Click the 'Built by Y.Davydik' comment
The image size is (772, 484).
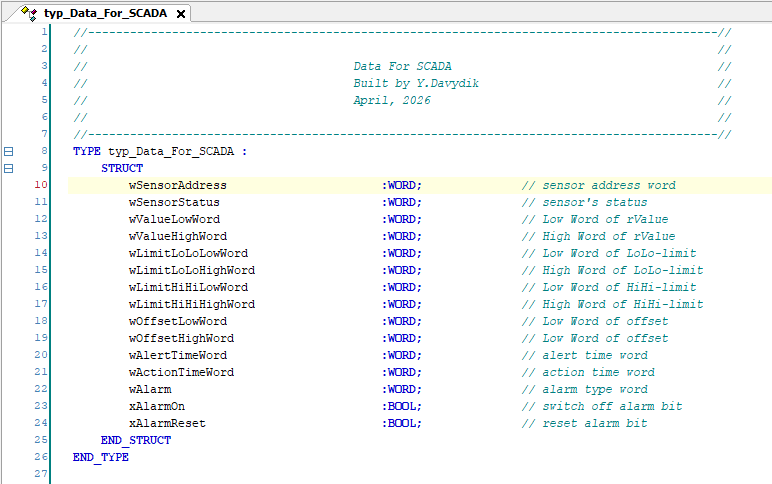pos(416,83)
